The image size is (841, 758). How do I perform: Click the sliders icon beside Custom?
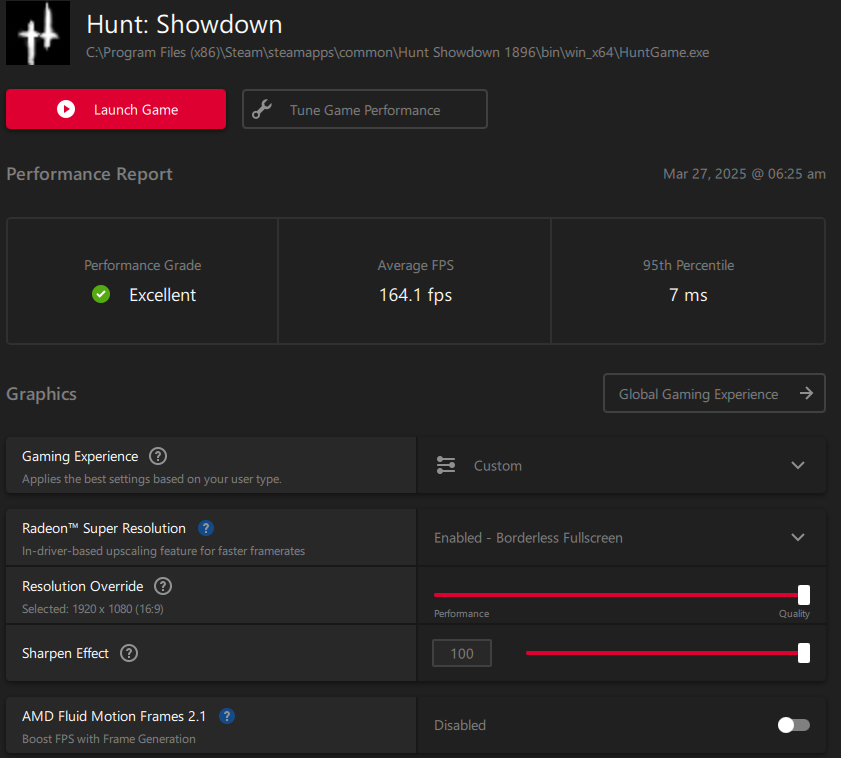pos(446,465)
